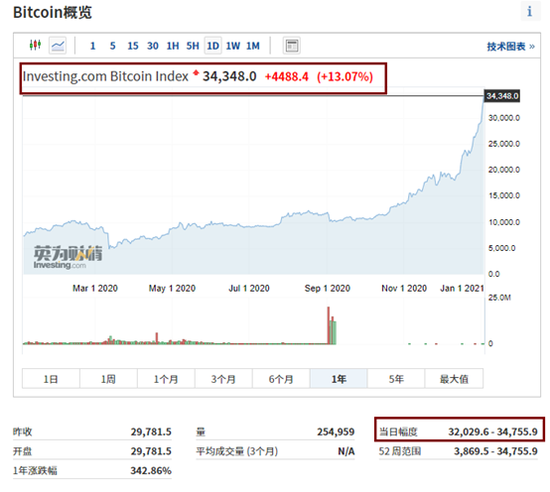Select the 30 minute interval

[x=153, y=46]
